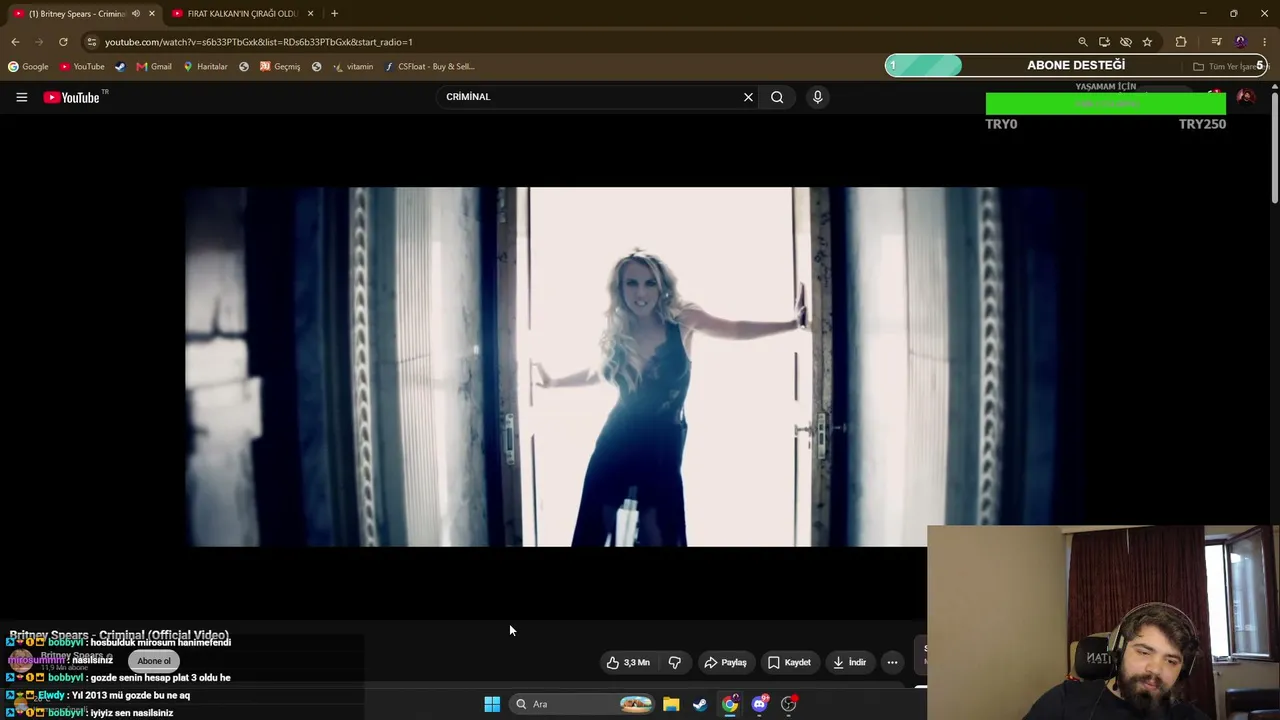Screen dimensions: 1280x720
Task: Click the crossed-out eye icon in address bar
Action: point(1126,42)
